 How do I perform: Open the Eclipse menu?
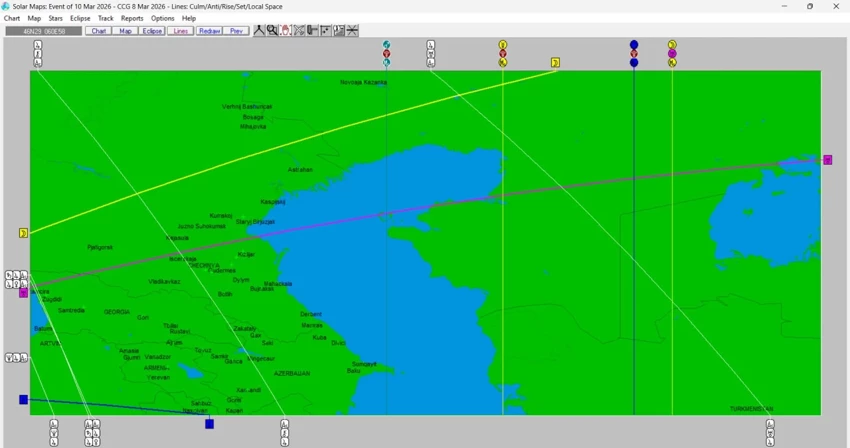pos(80,18)
